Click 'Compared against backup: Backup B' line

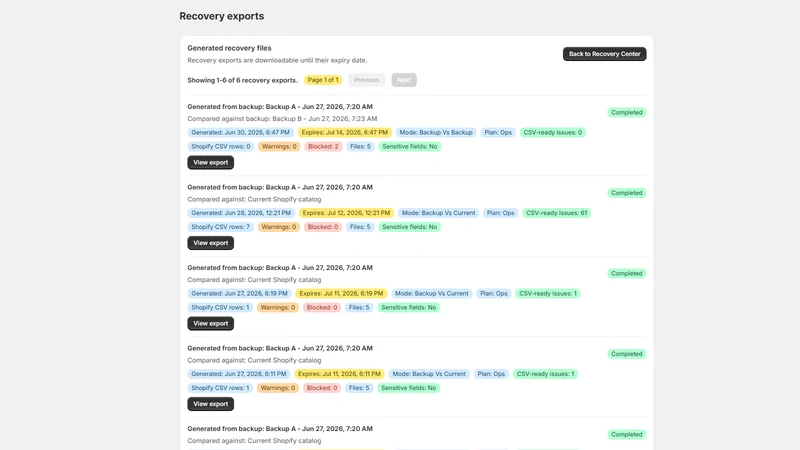[282, 119]
